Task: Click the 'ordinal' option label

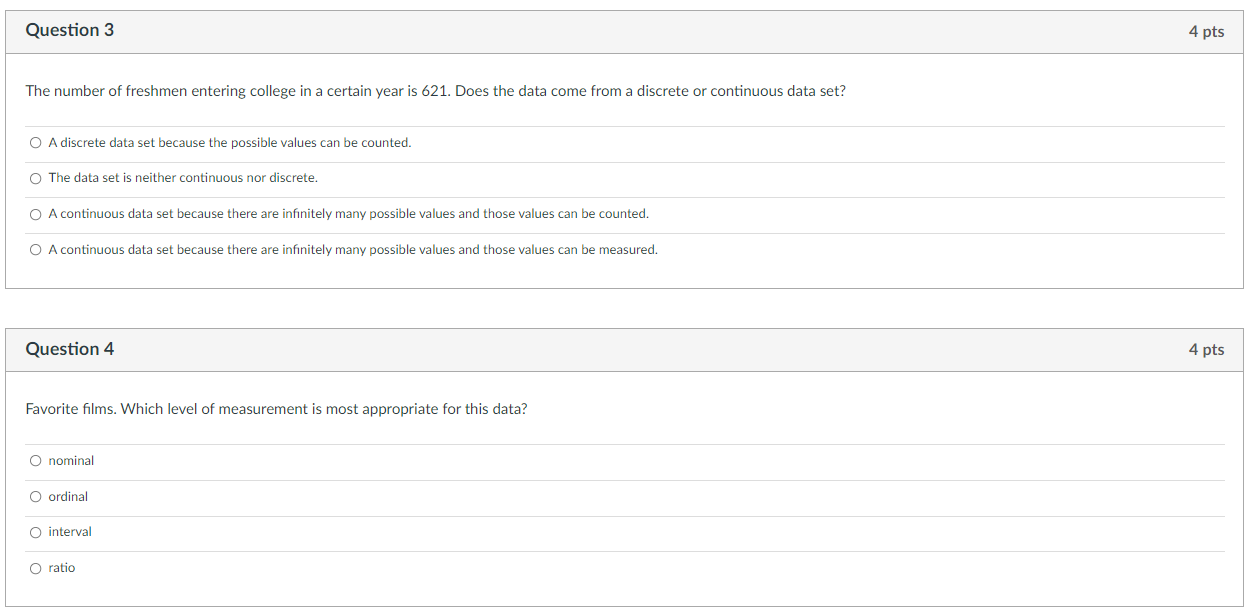Action: point(68,497)
